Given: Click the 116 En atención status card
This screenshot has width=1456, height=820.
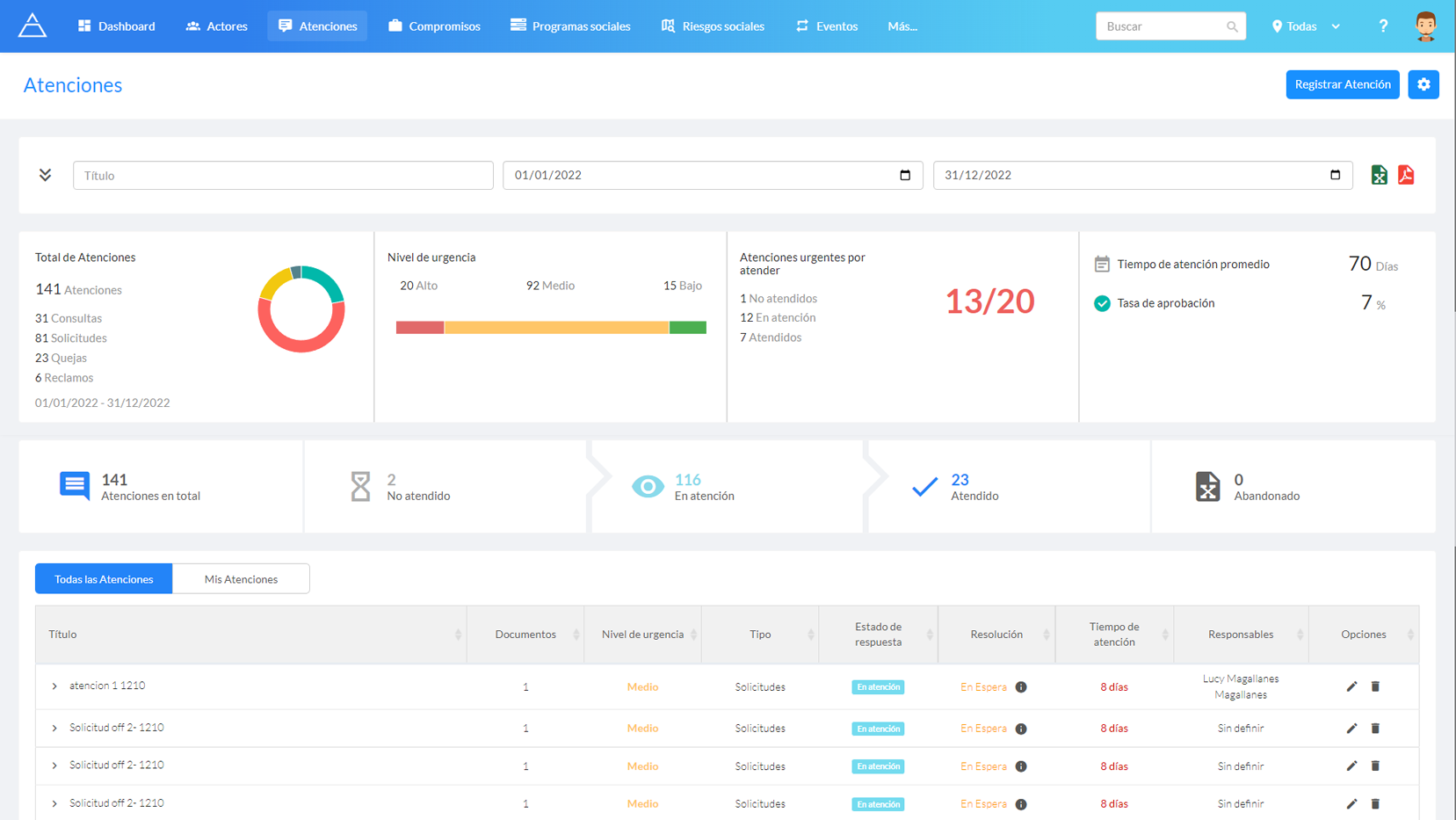Looking at the screenshot, I should point(728,487).
